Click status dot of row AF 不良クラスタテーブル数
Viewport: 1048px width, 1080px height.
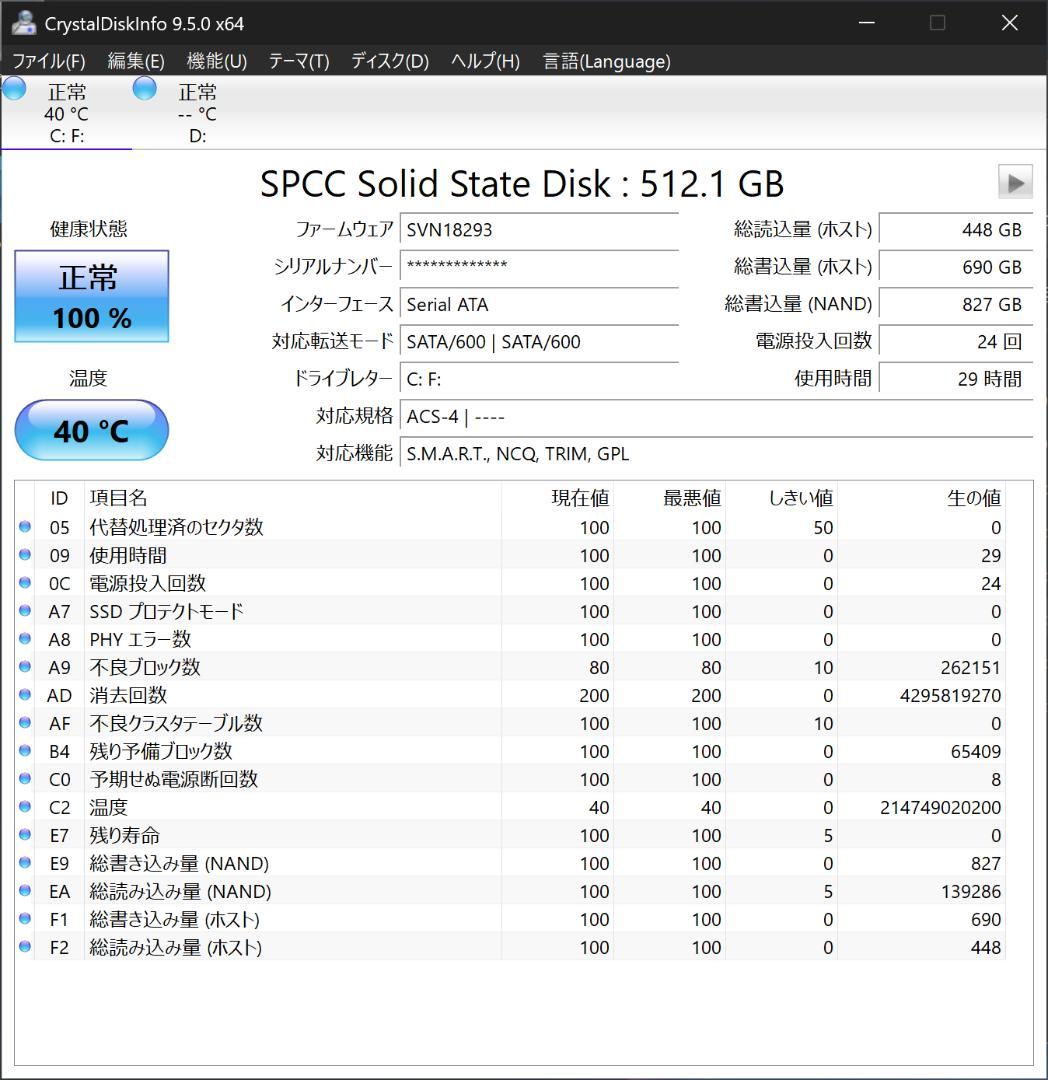coord(25,723)
